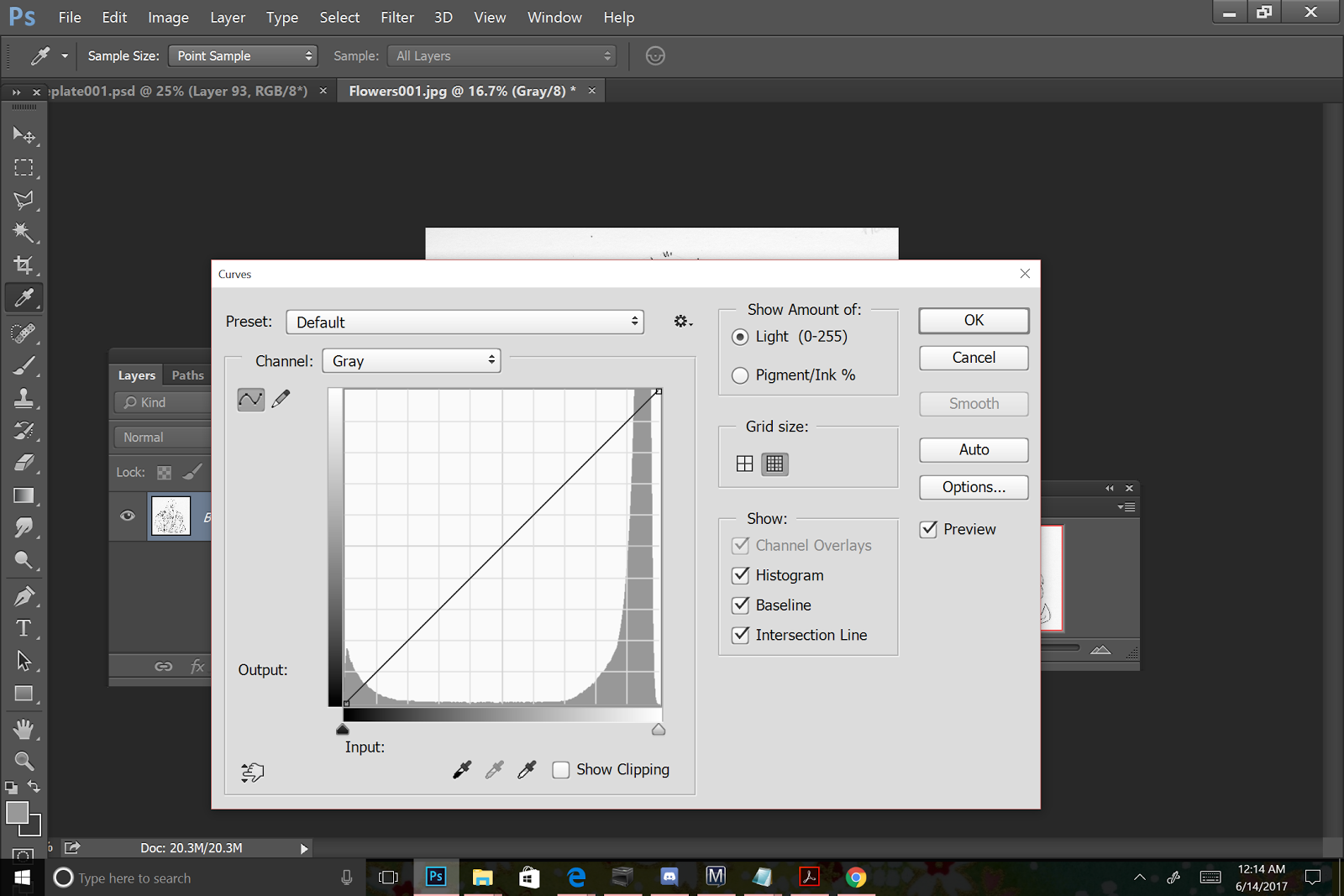Hide the layer using eye icon
The height and width of the screenshot is (896, 1344).
pyautogui.click(x=128, y=516)
